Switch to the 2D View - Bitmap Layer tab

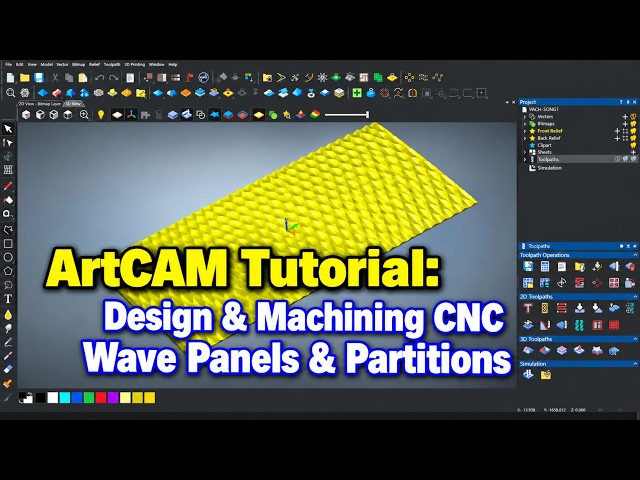[x=40, y=104]
